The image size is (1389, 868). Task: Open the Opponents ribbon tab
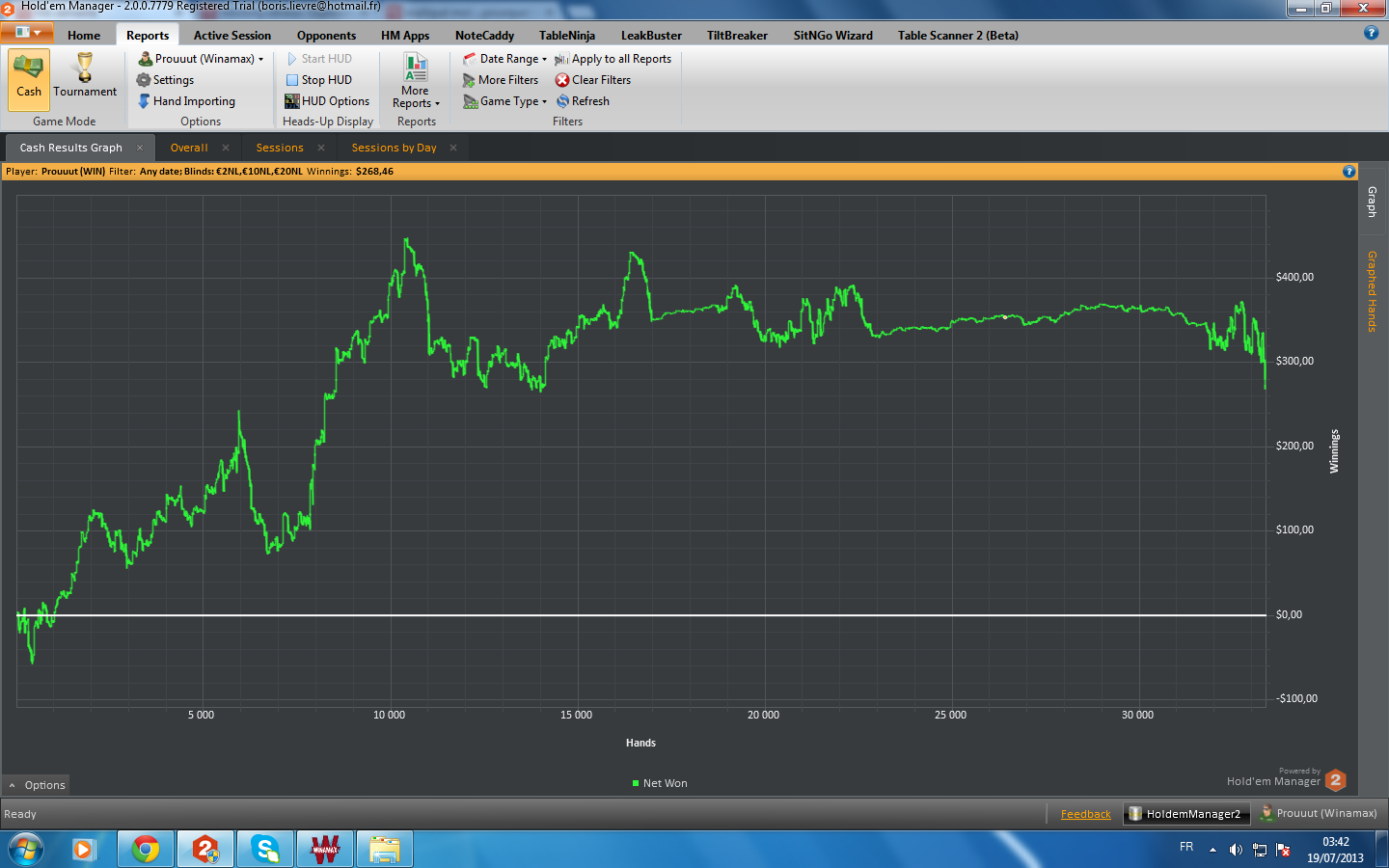tap(326, 36)
